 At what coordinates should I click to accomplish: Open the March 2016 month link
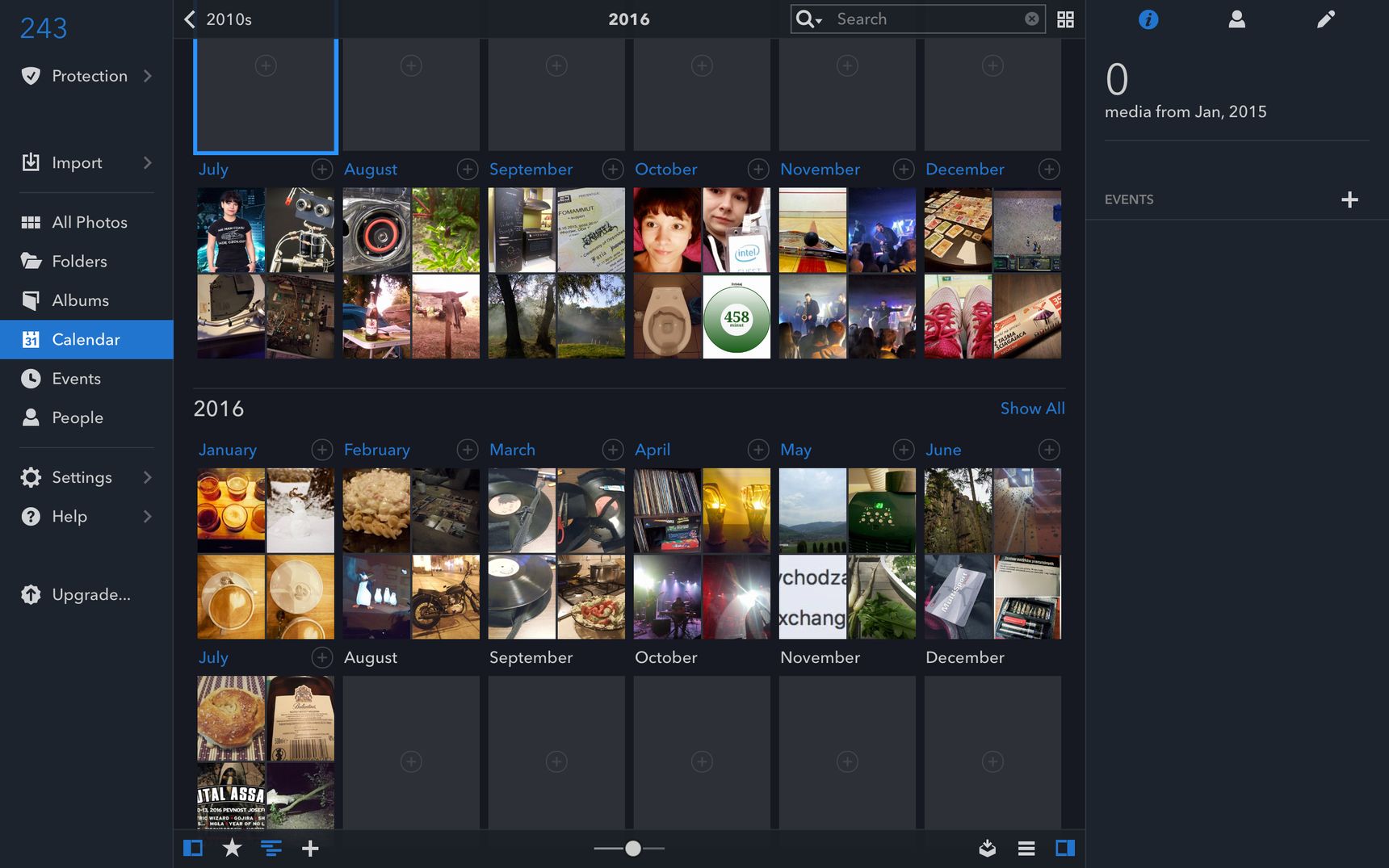pyautogui.click(x=512, y=450)
